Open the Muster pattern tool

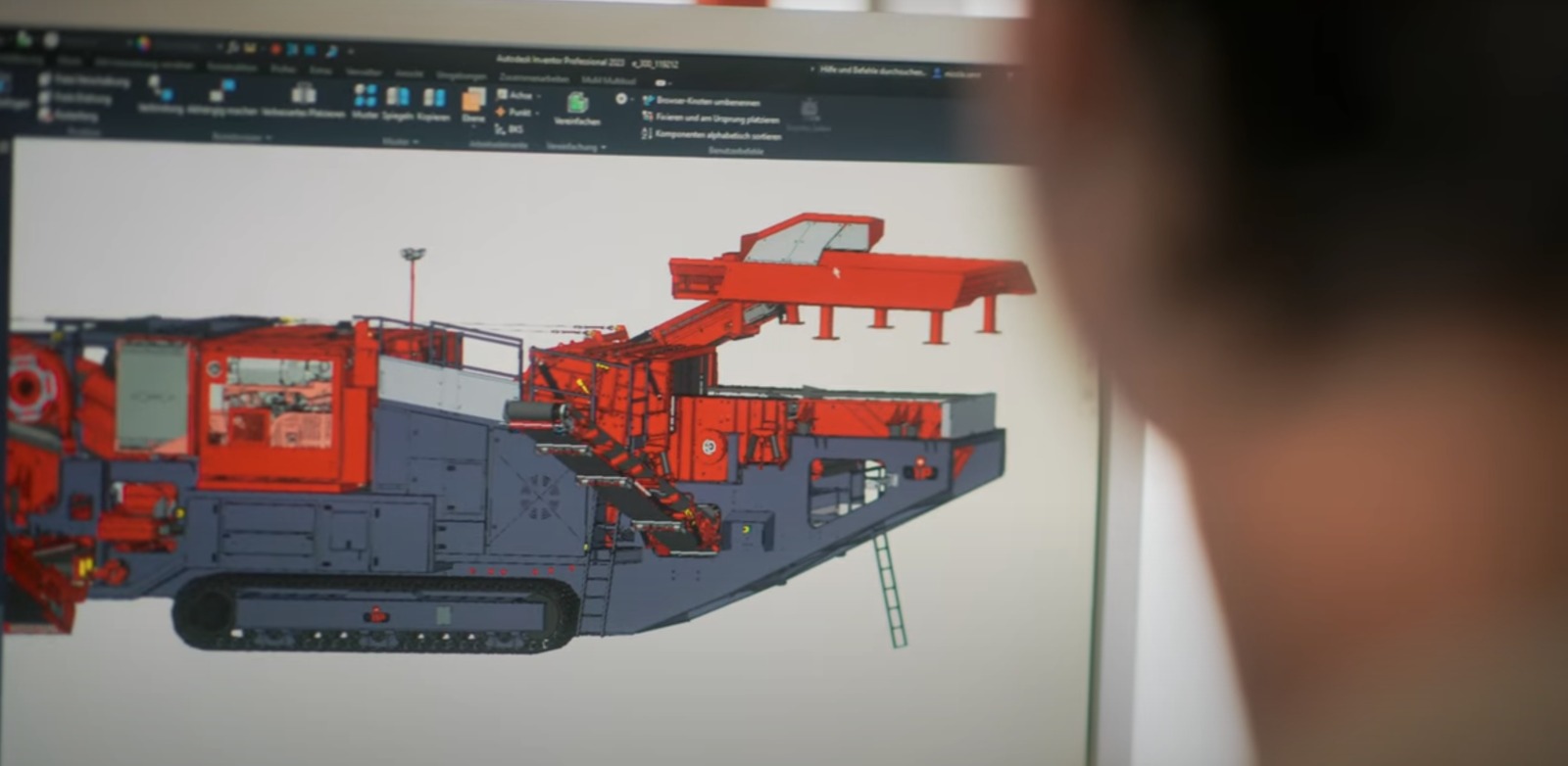(365, 103)
